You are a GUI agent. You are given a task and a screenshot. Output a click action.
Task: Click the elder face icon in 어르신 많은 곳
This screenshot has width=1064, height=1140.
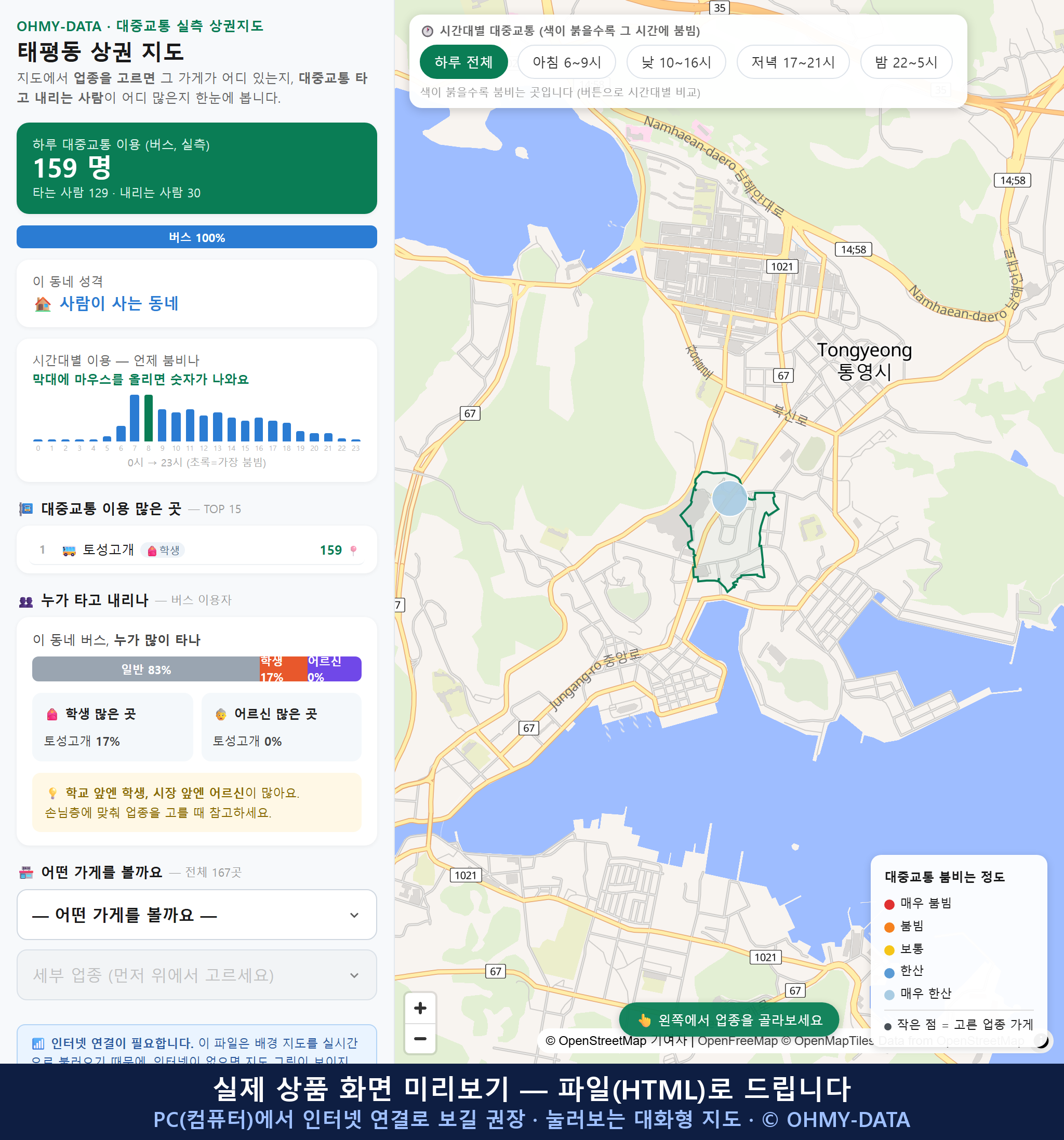tap(221, 714)
